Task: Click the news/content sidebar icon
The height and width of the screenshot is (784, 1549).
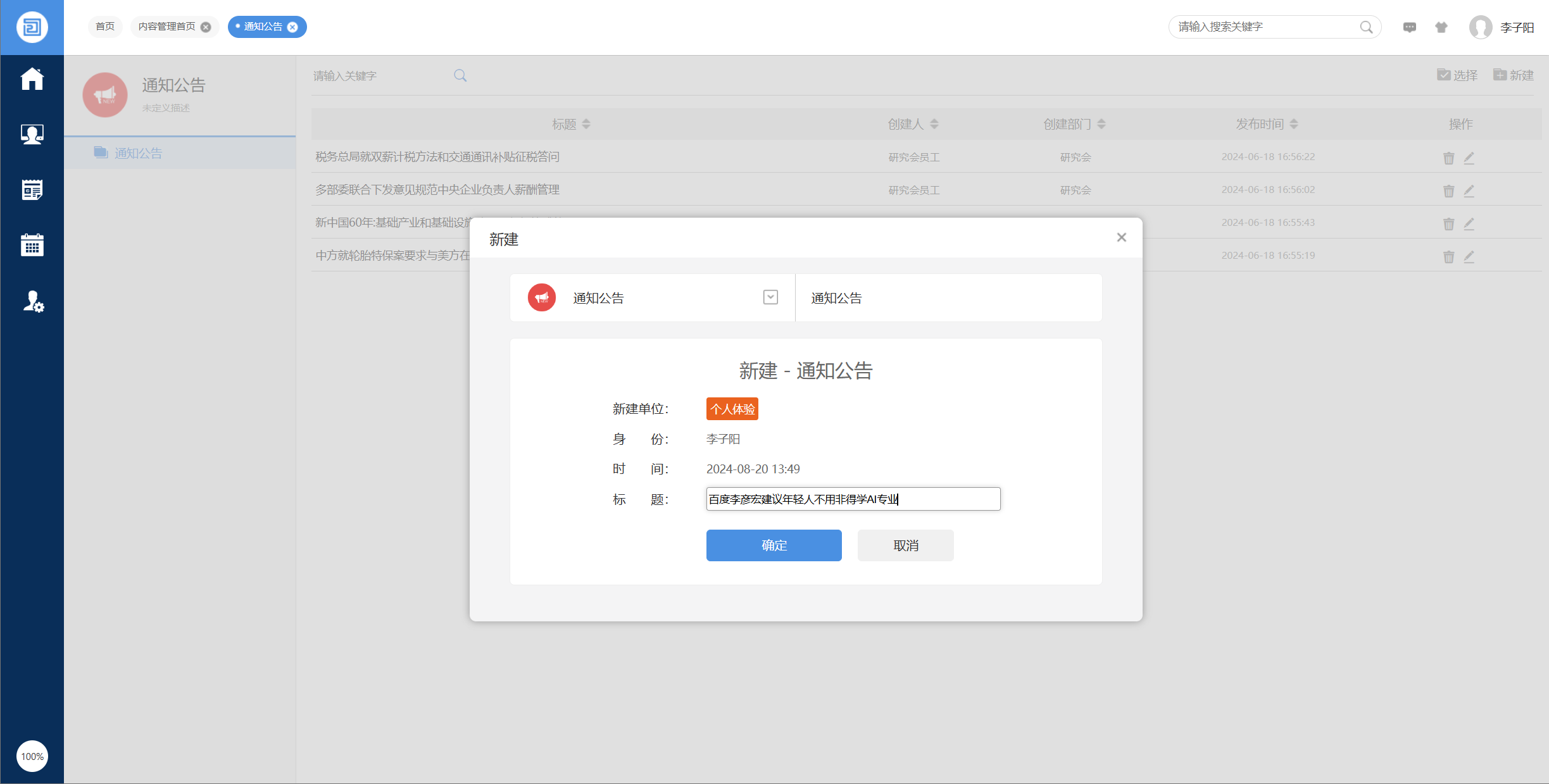Action: click(32, 189)
